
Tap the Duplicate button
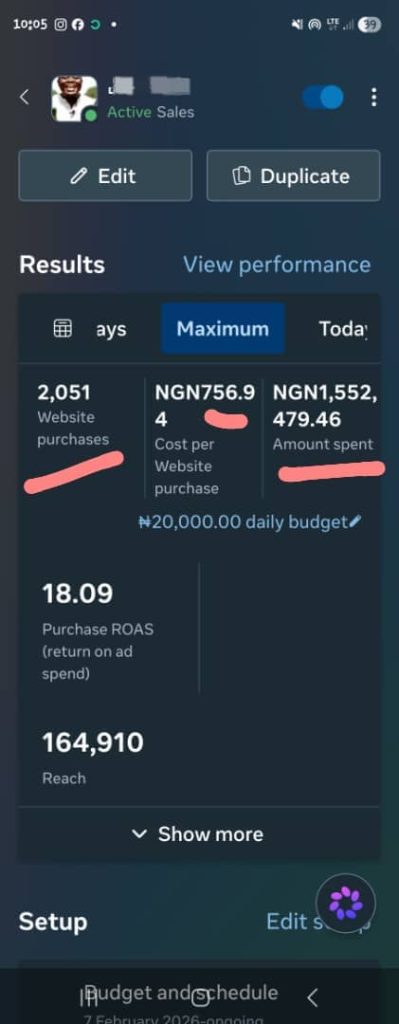[x=293, y=176]
